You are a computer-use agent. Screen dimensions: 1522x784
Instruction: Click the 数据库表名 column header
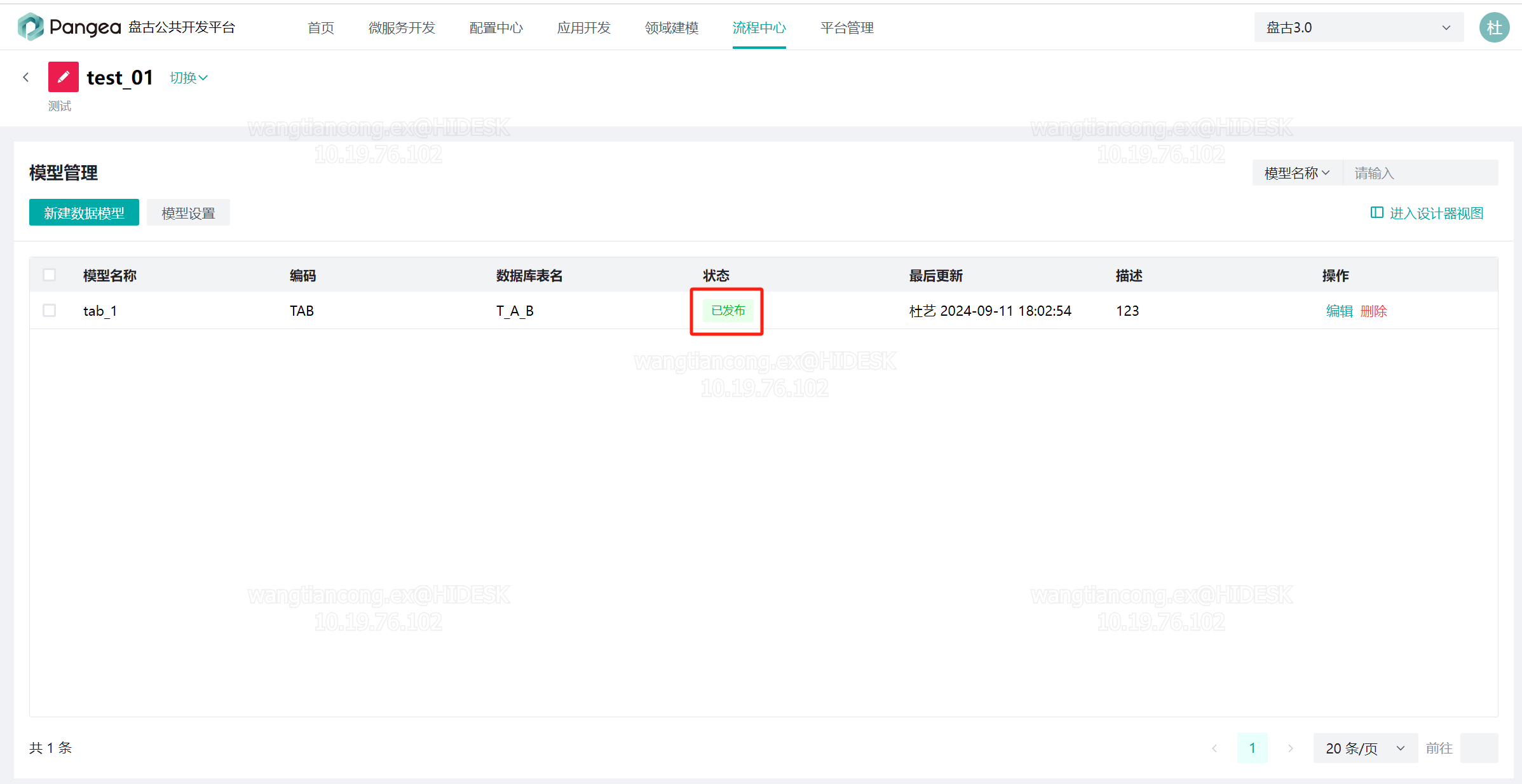pos(529,275)
